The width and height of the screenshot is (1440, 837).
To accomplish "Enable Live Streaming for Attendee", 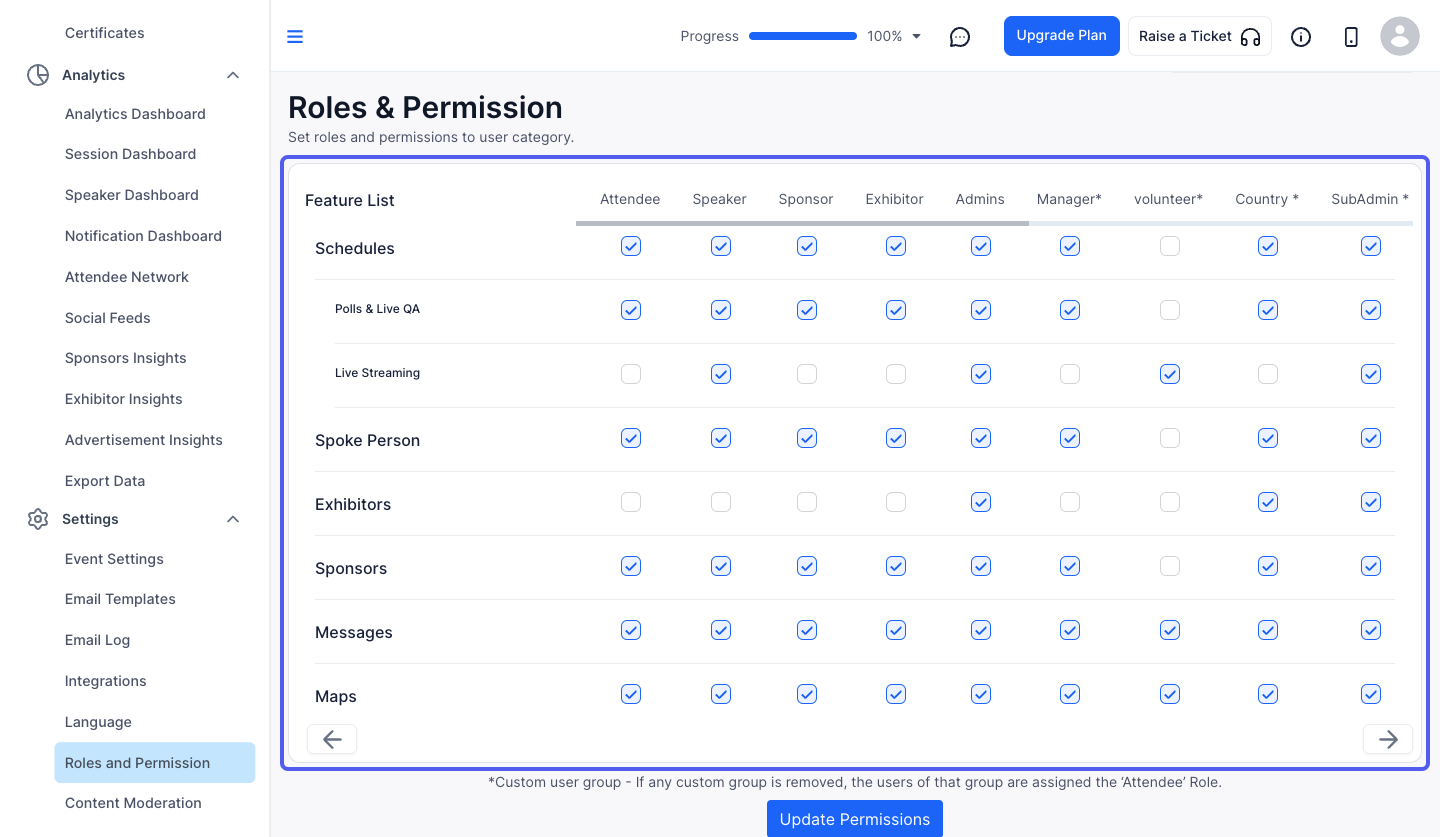I will [631, 374].
